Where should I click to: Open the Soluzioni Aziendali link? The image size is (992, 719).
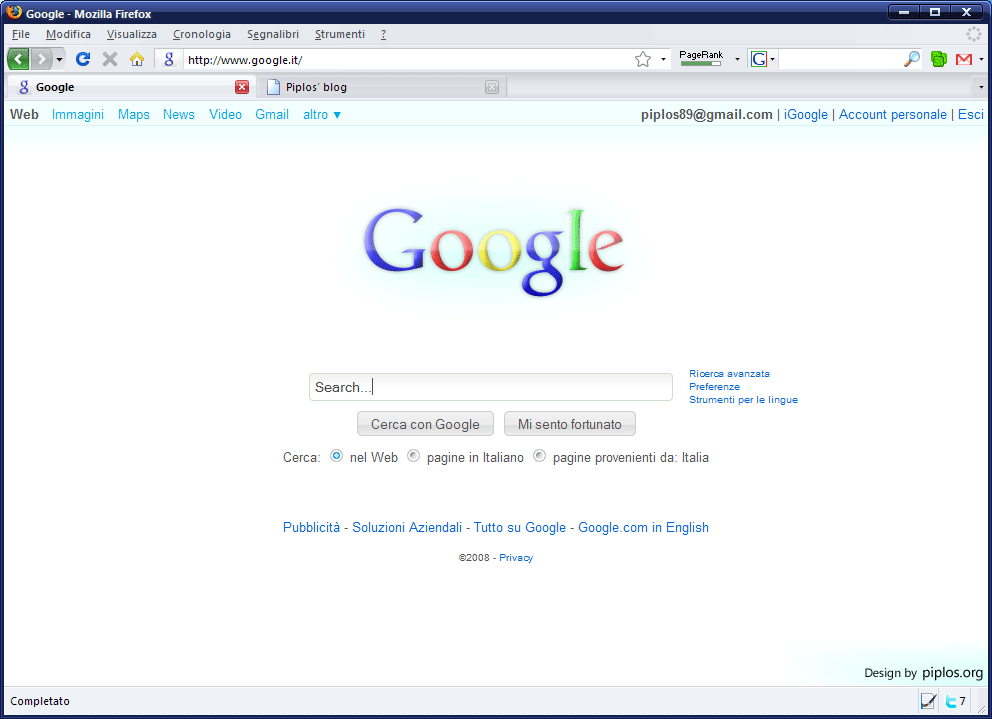[x=407, y=527]
